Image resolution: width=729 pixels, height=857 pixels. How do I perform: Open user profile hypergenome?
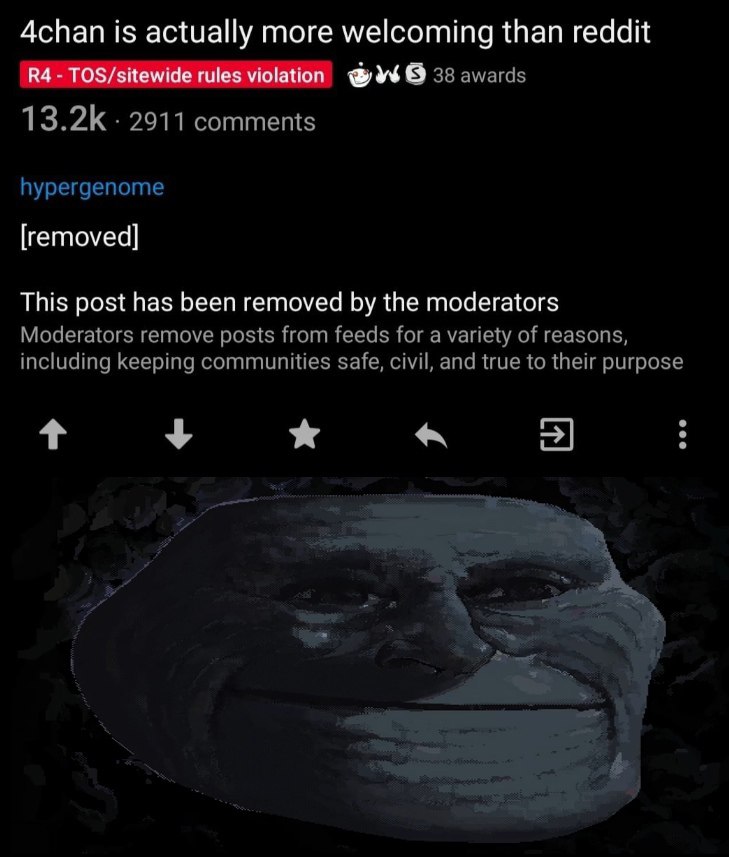pyautogui.click(x=92, y=187)
